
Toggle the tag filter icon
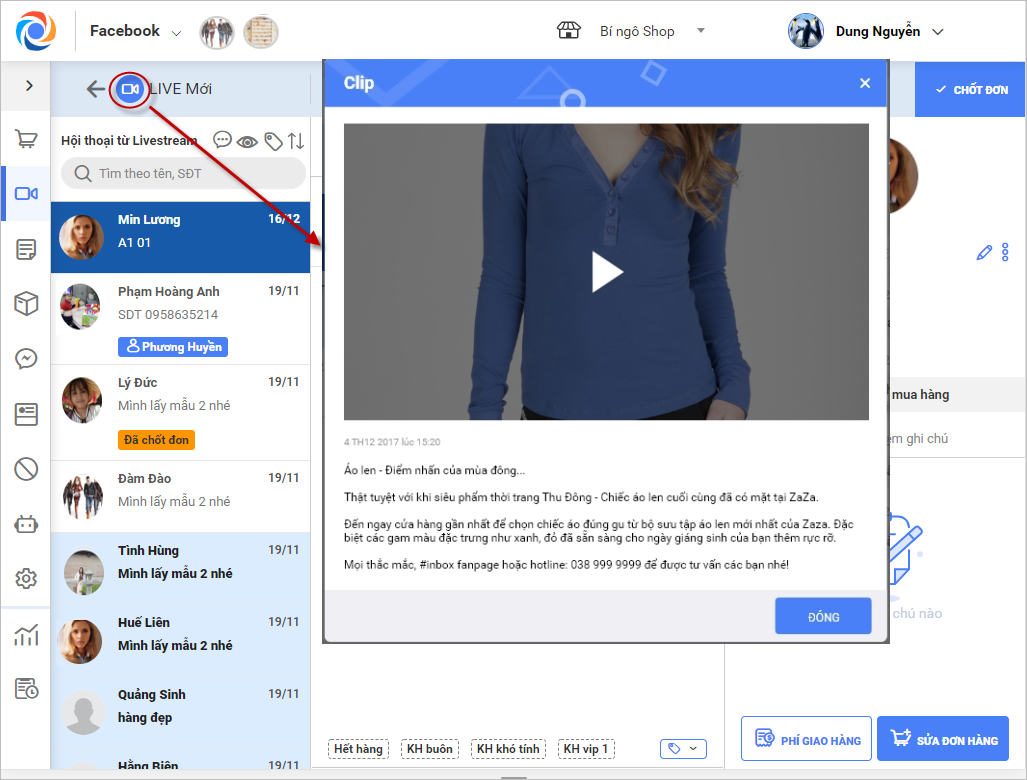click(x=272, y=141)
